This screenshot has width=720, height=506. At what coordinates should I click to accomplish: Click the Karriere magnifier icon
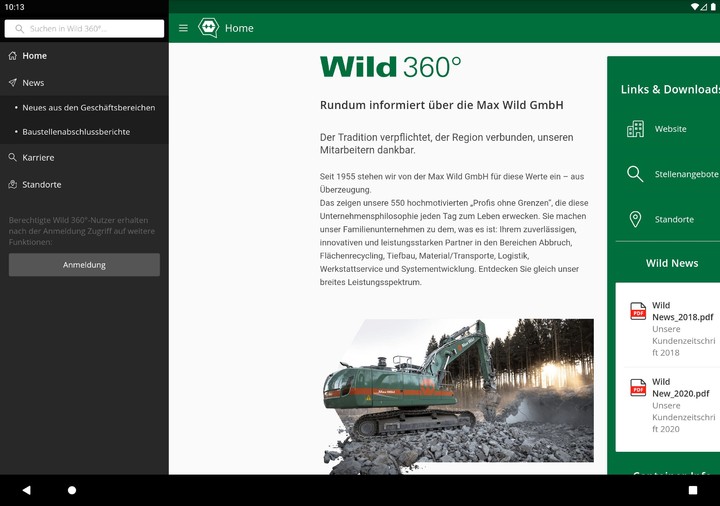(x=12, y=157)
